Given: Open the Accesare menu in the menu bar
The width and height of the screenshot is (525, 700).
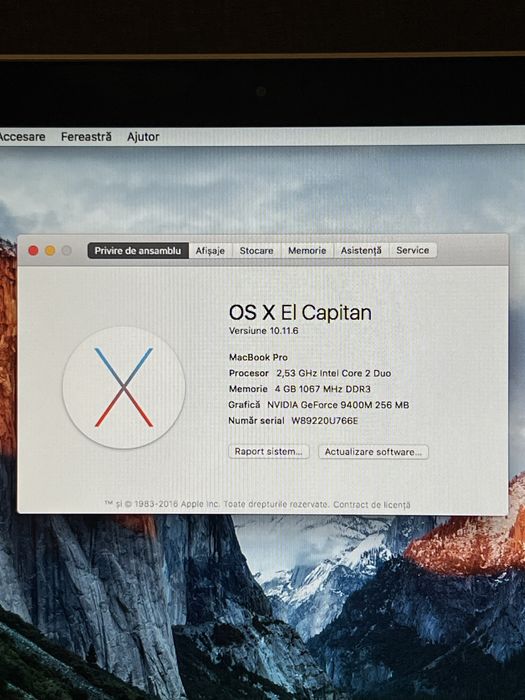Looking at the screenshot, I should pos(22,137).
